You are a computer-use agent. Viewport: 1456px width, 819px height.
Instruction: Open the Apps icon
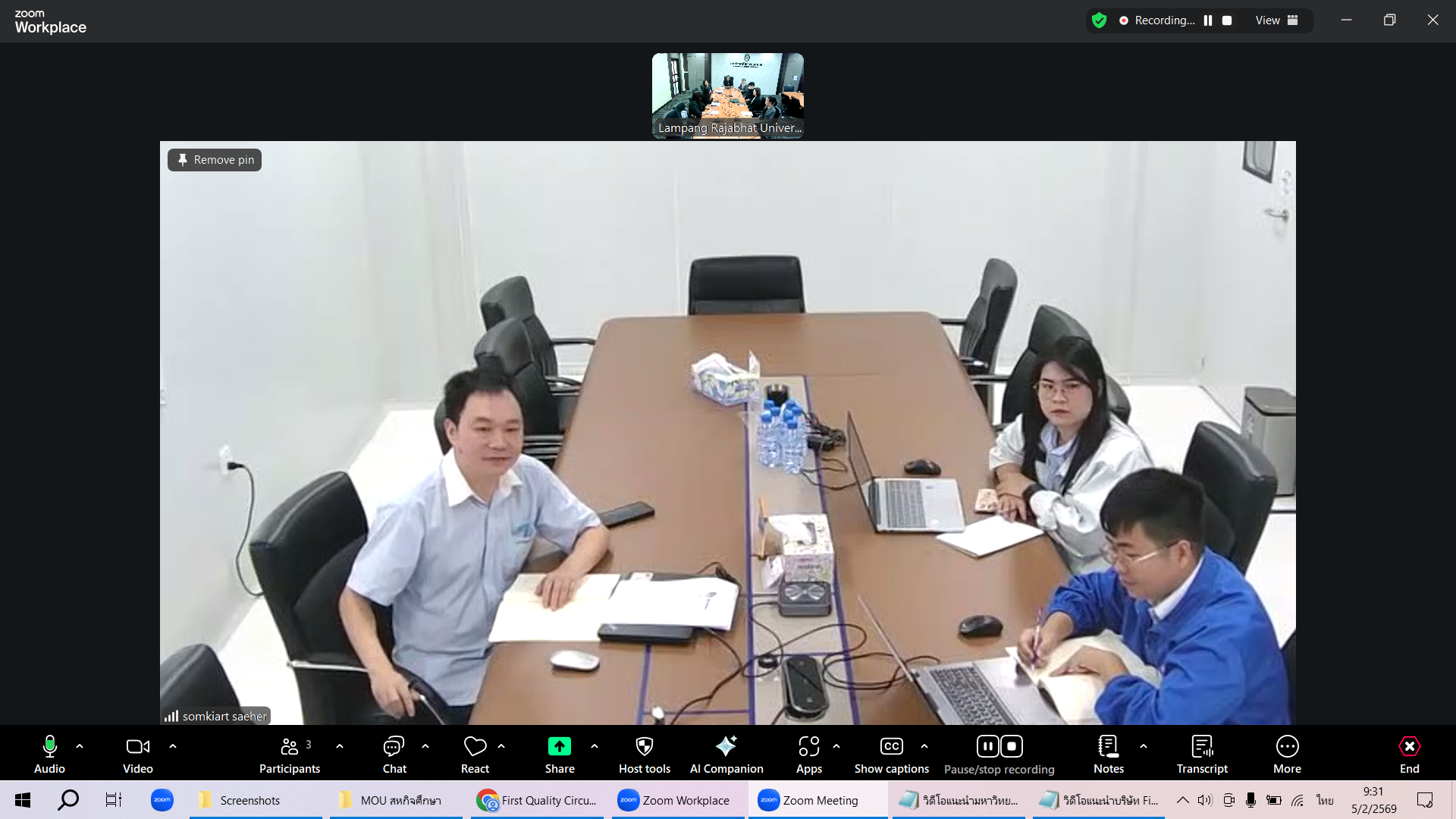click(x=808, y=747)
